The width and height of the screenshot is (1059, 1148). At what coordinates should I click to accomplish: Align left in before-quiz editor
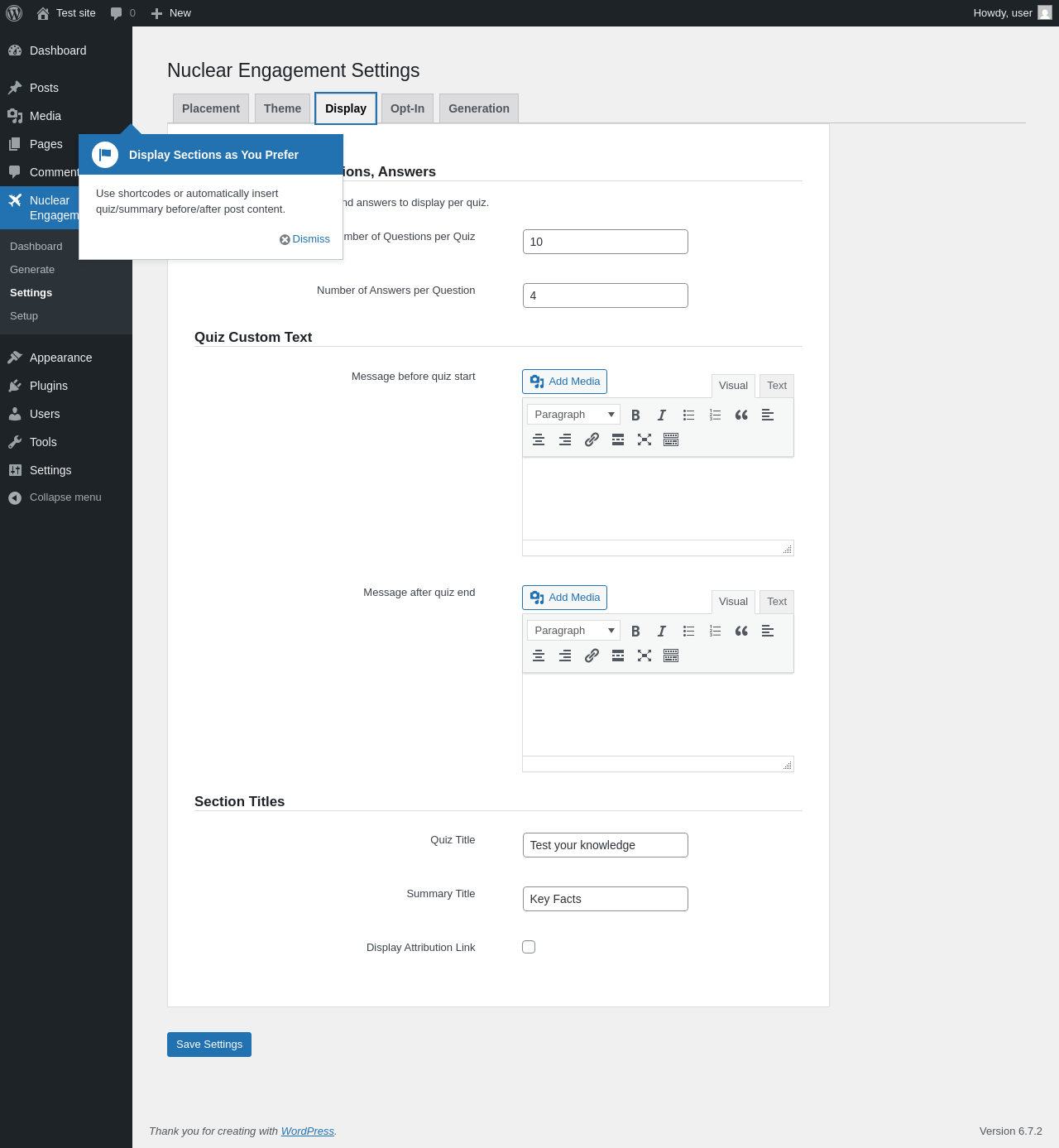tap(768, 415)
